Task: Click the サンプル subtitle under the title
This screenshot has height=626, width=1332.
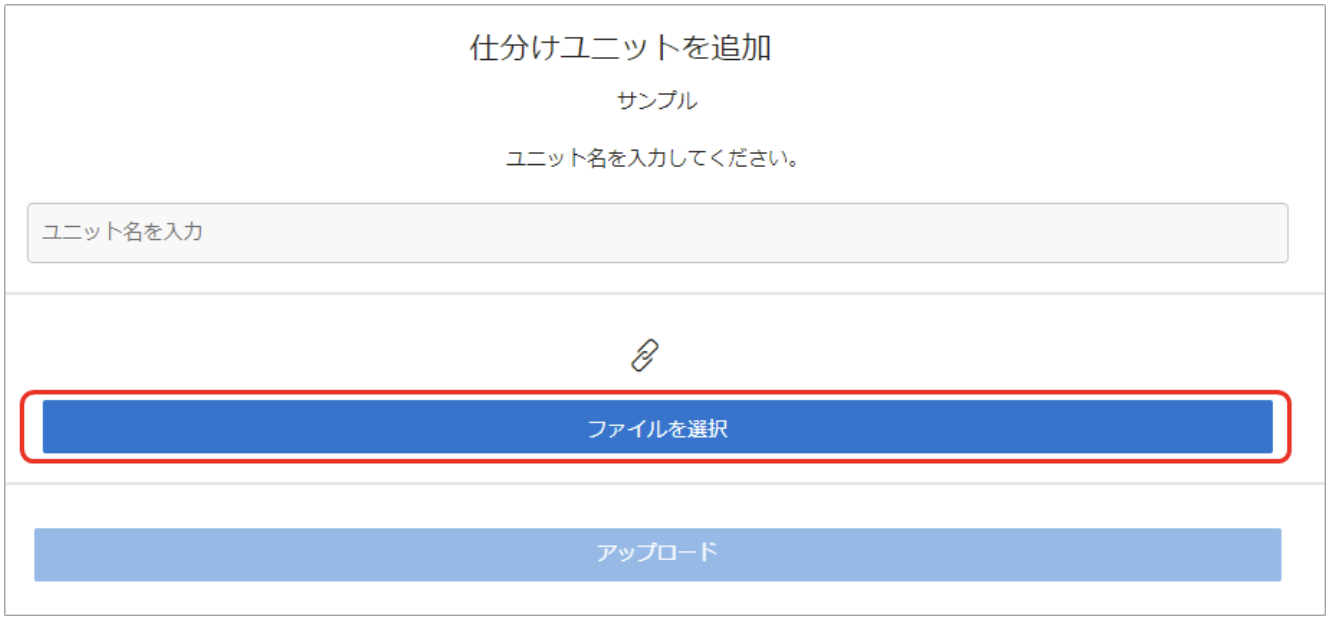Action: 657,101
